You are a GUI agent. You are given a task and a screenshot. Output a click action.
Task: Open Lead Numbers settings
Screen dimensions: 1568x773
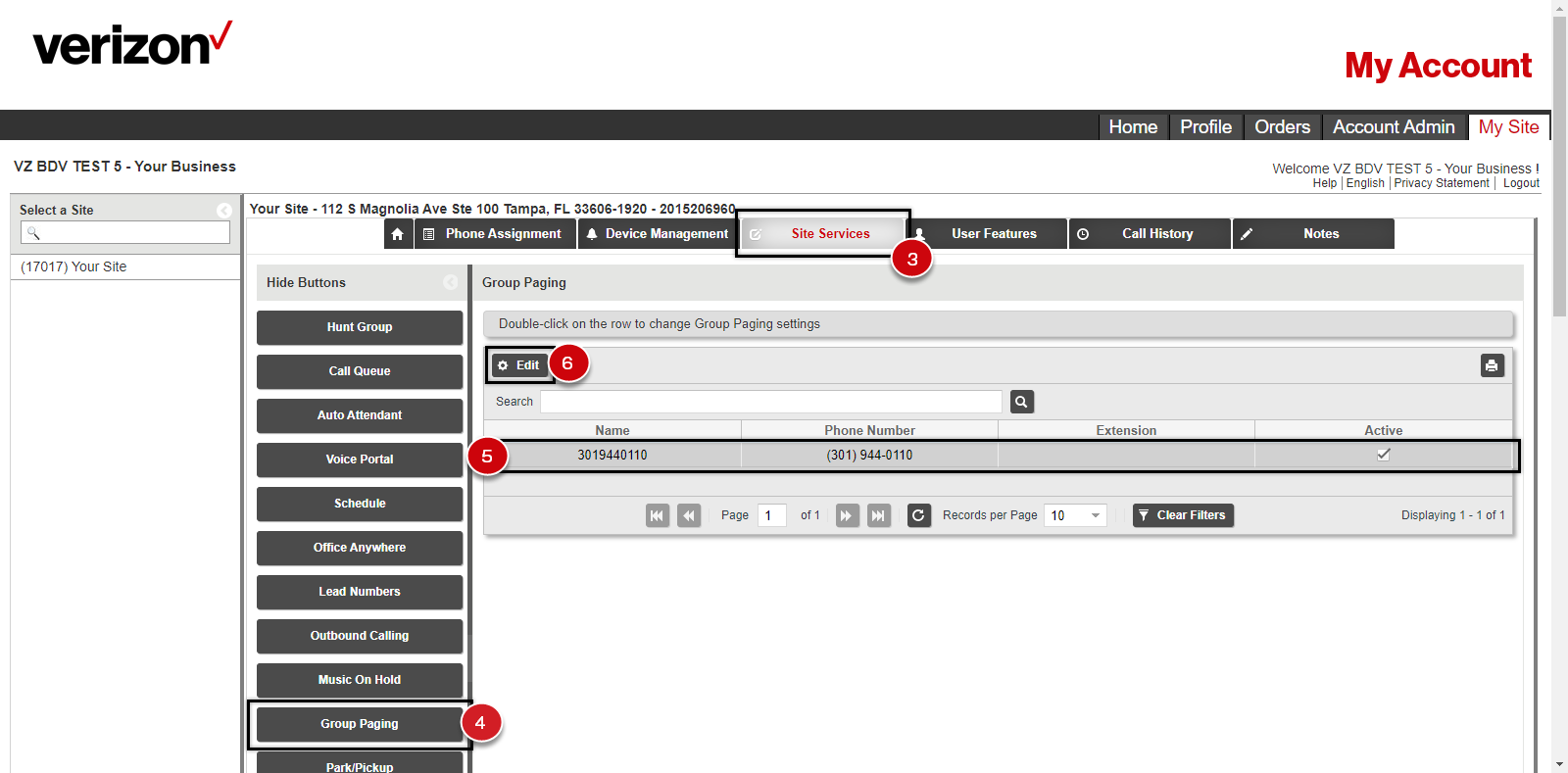(360, 592)
